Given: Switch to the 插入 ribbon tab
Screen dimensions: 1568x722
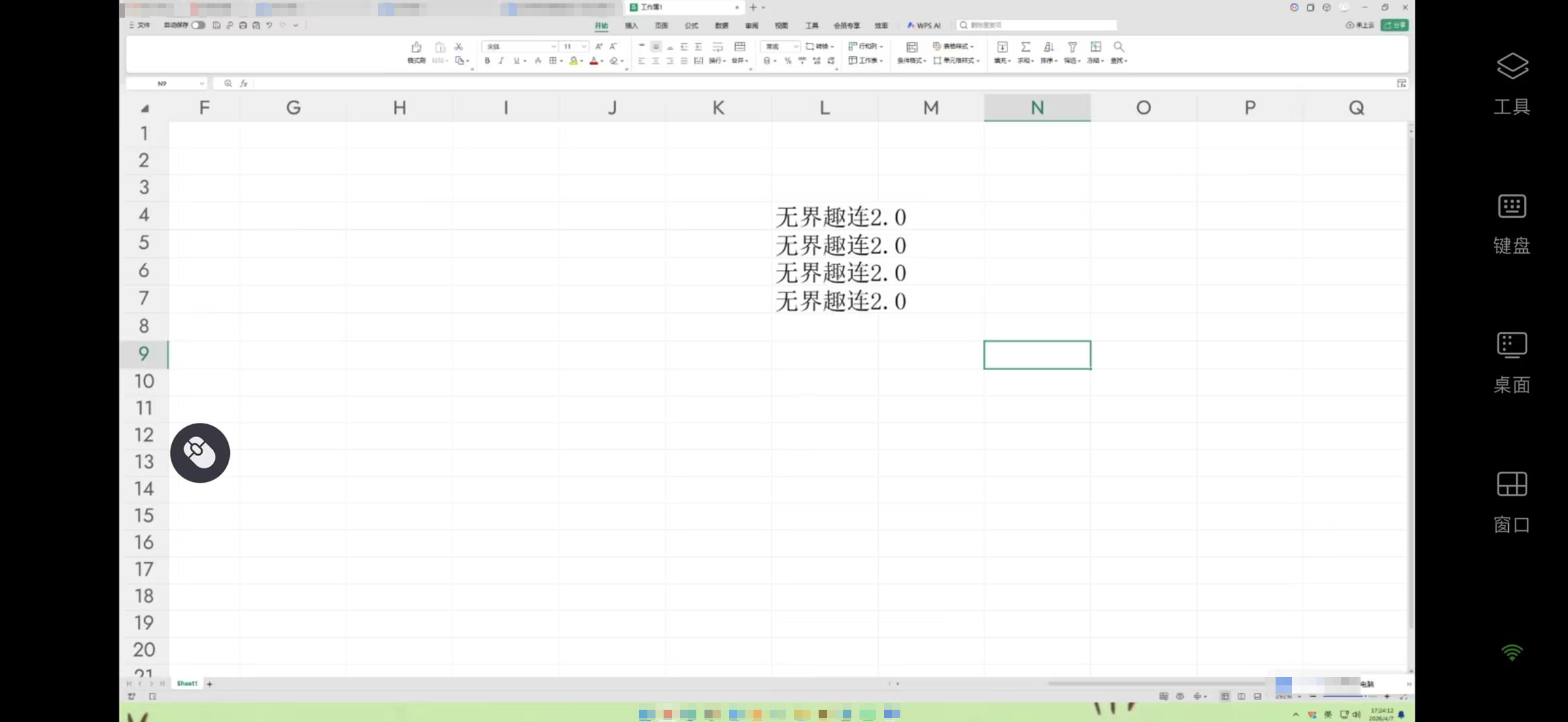Looking at the screenshot, I should [631, 25].
